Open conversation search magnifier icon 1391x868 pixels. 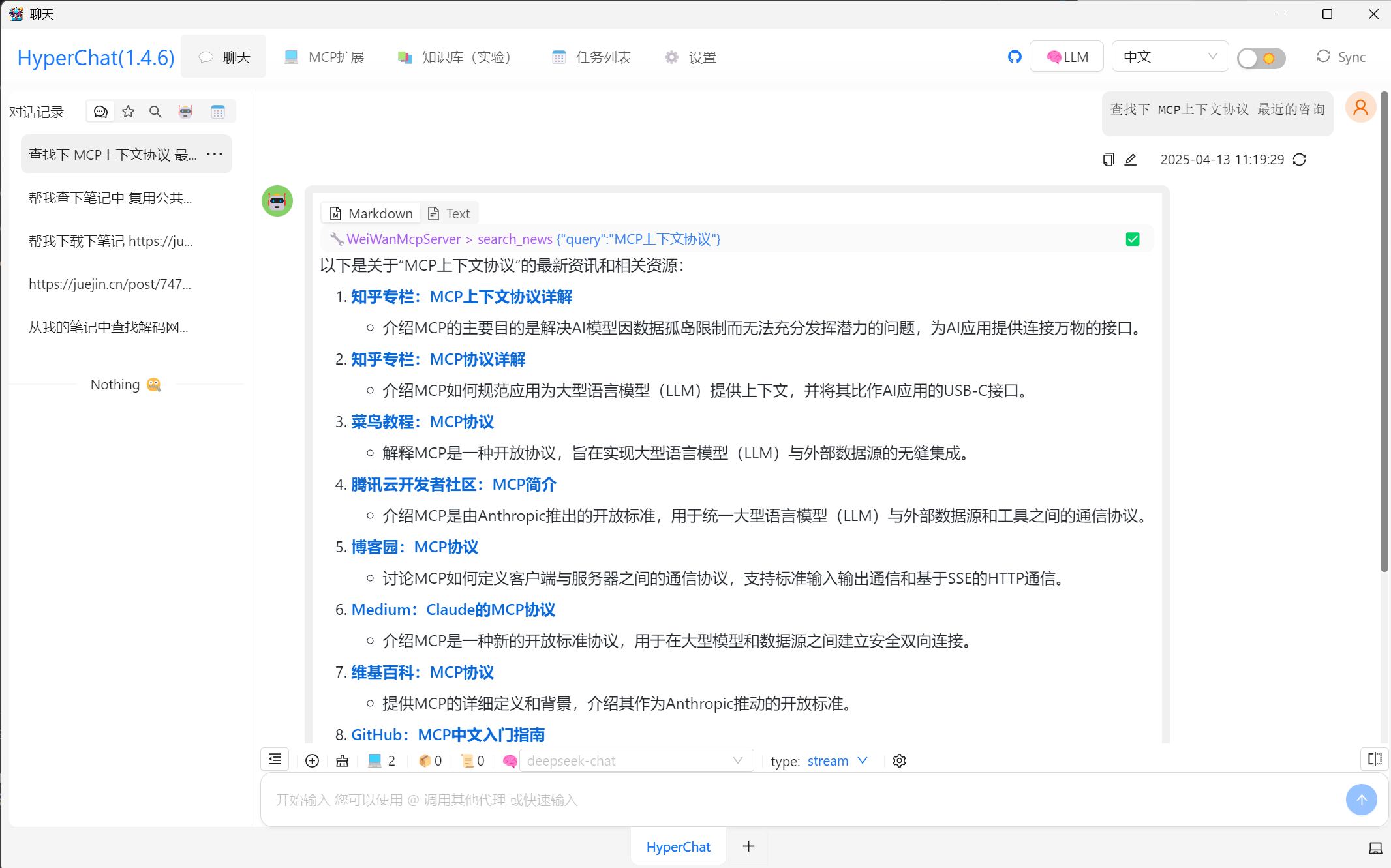point(155,112)
